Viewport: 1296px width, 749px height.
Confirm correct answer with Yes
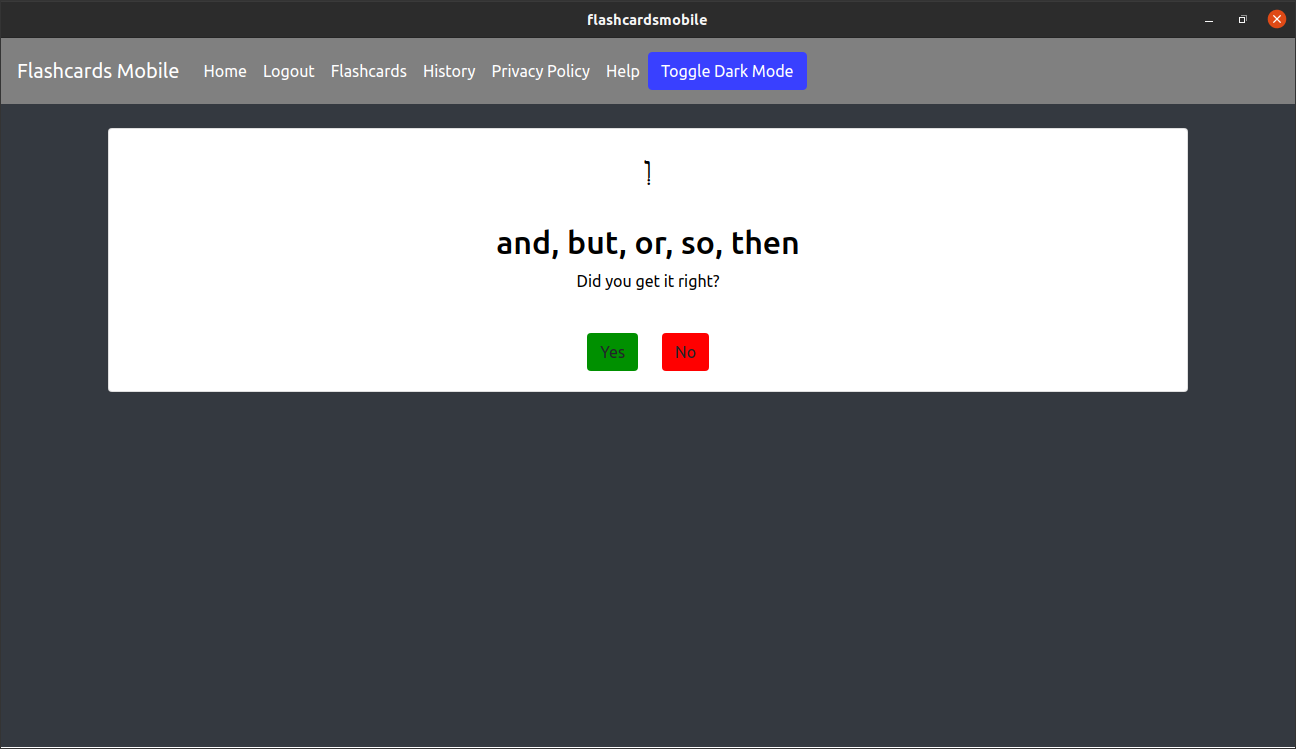click(612, 351)
